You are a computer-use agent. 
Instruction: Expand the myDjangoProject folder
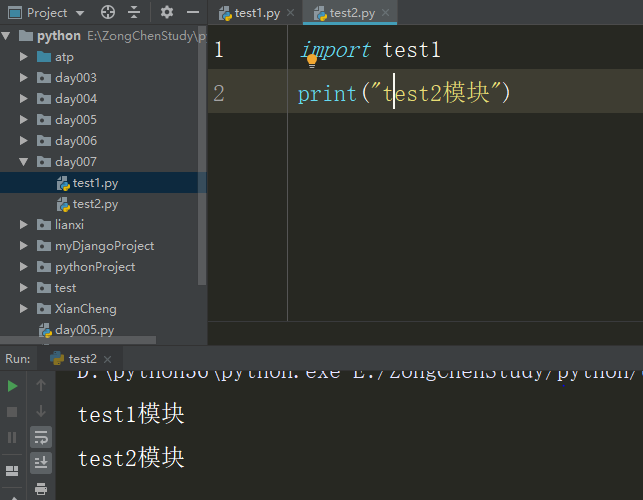(x=24, y=245)
